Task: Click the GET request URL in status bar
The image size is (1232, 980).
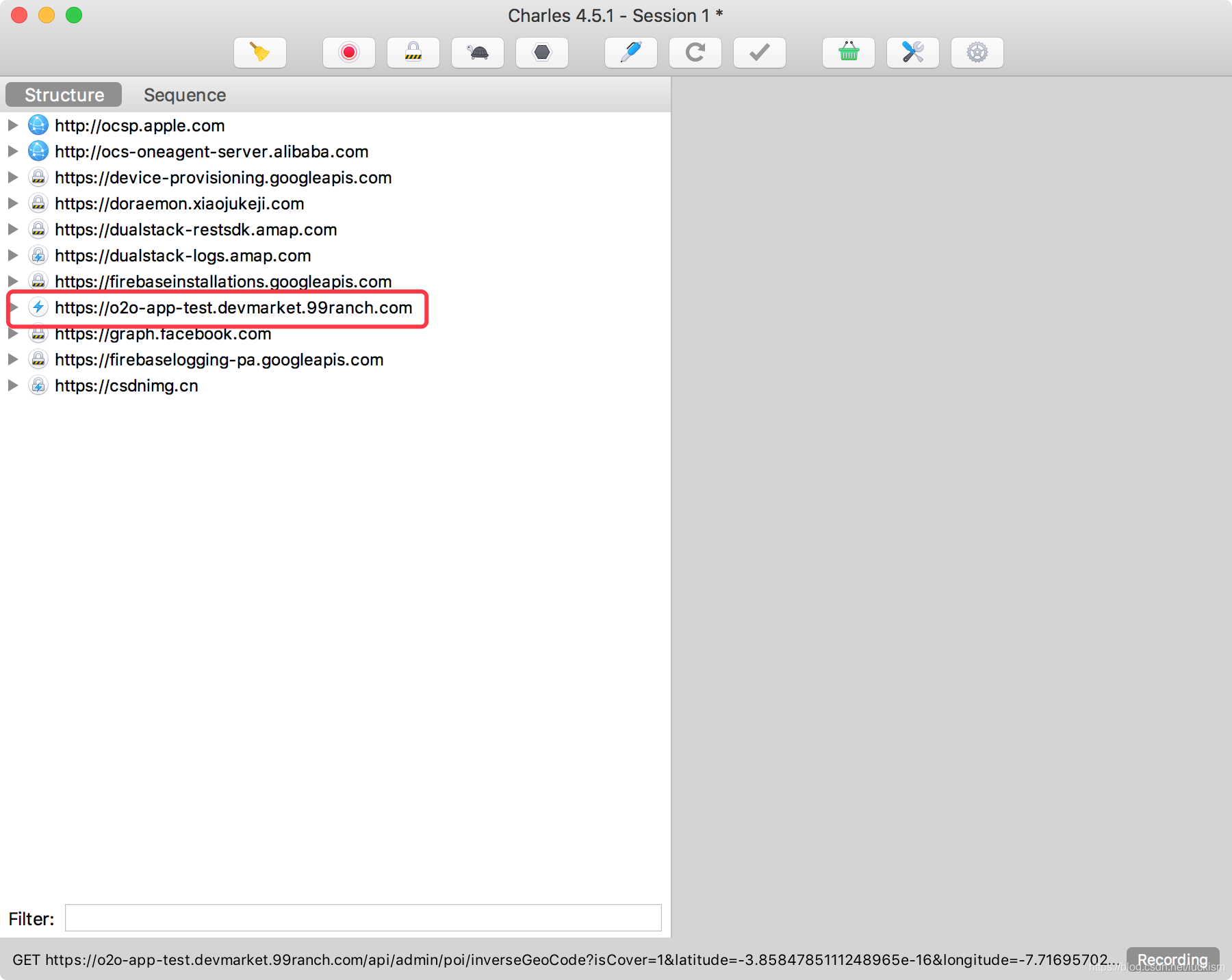Action: (566, 959)
